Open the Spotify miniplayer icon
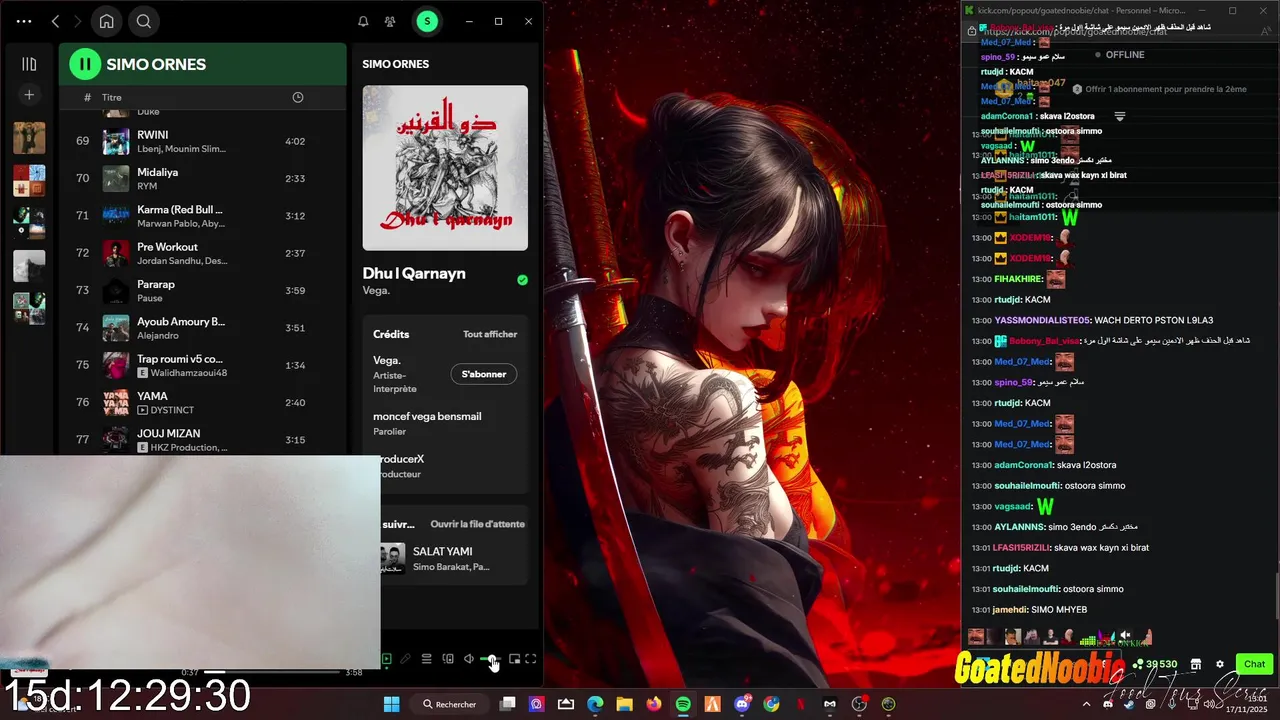Viewport: 1280px width, 720px height. tap(514, 659)
